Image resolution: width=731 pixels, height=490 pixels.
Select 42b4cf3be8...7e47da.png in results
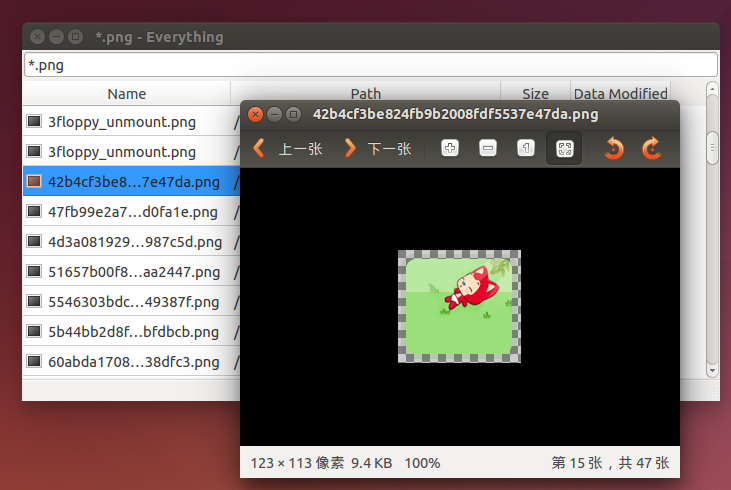coord(131,181)
